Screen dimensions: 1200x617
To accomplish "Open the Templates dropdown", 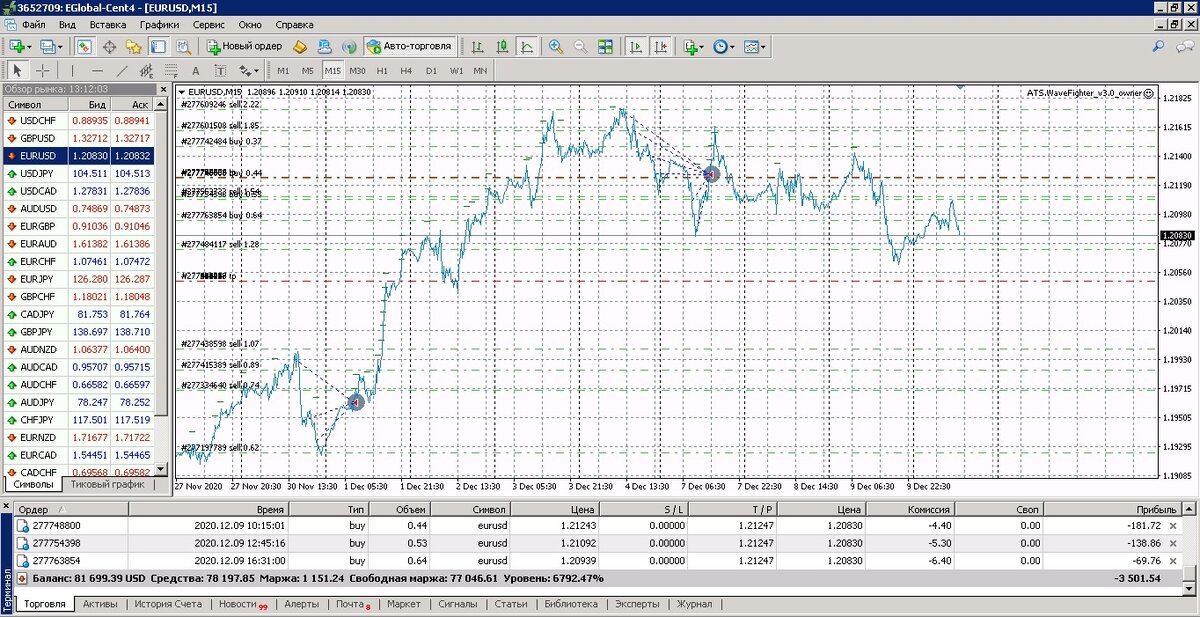I will tap(756, 46).
